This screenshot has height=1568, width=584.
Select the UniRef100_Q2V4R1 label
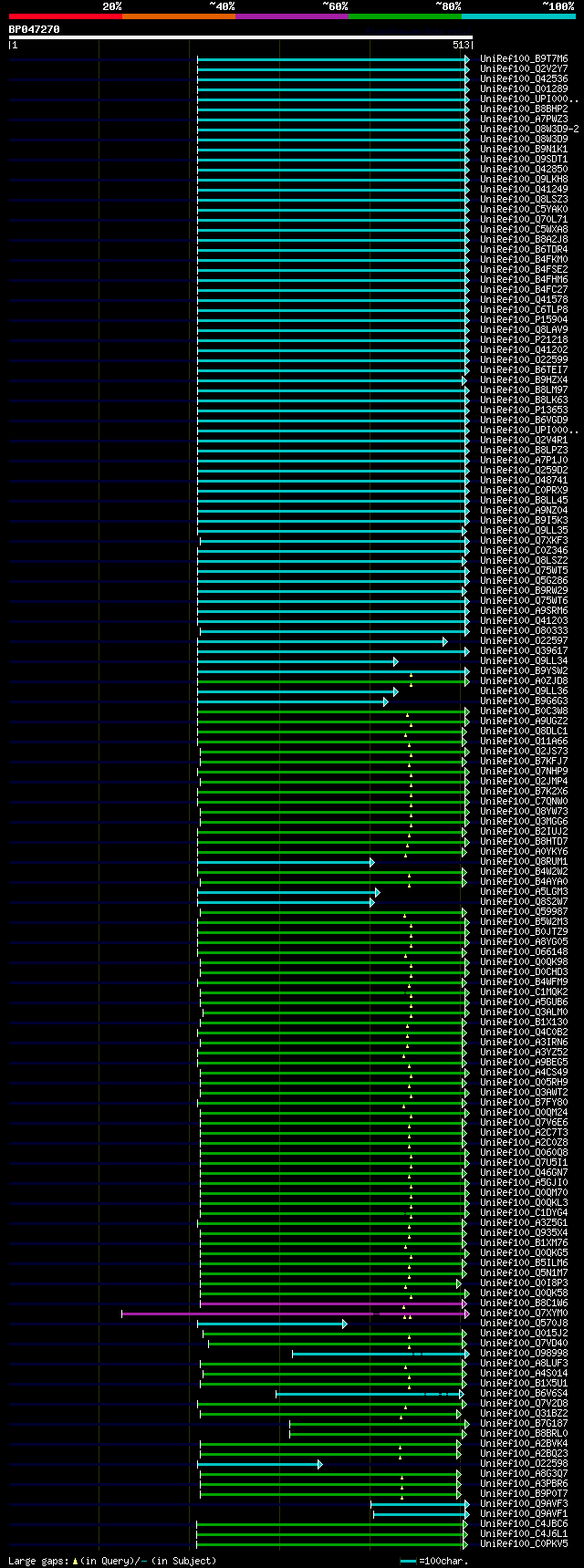pos(524,441)
